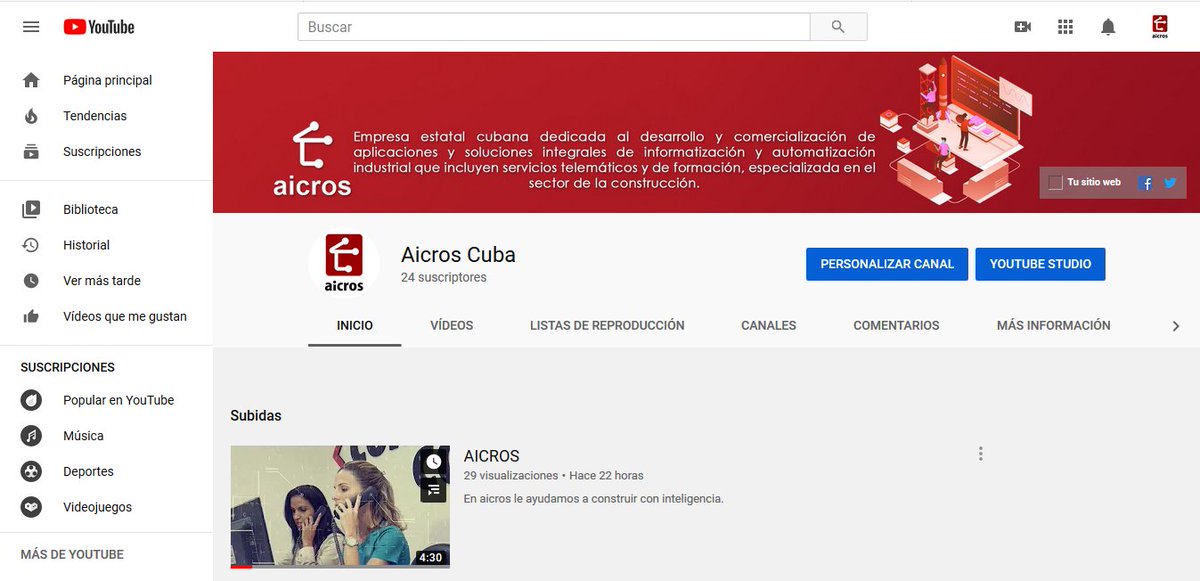
Task: Click the Facebook icon on the banner
Action: 1145,183
